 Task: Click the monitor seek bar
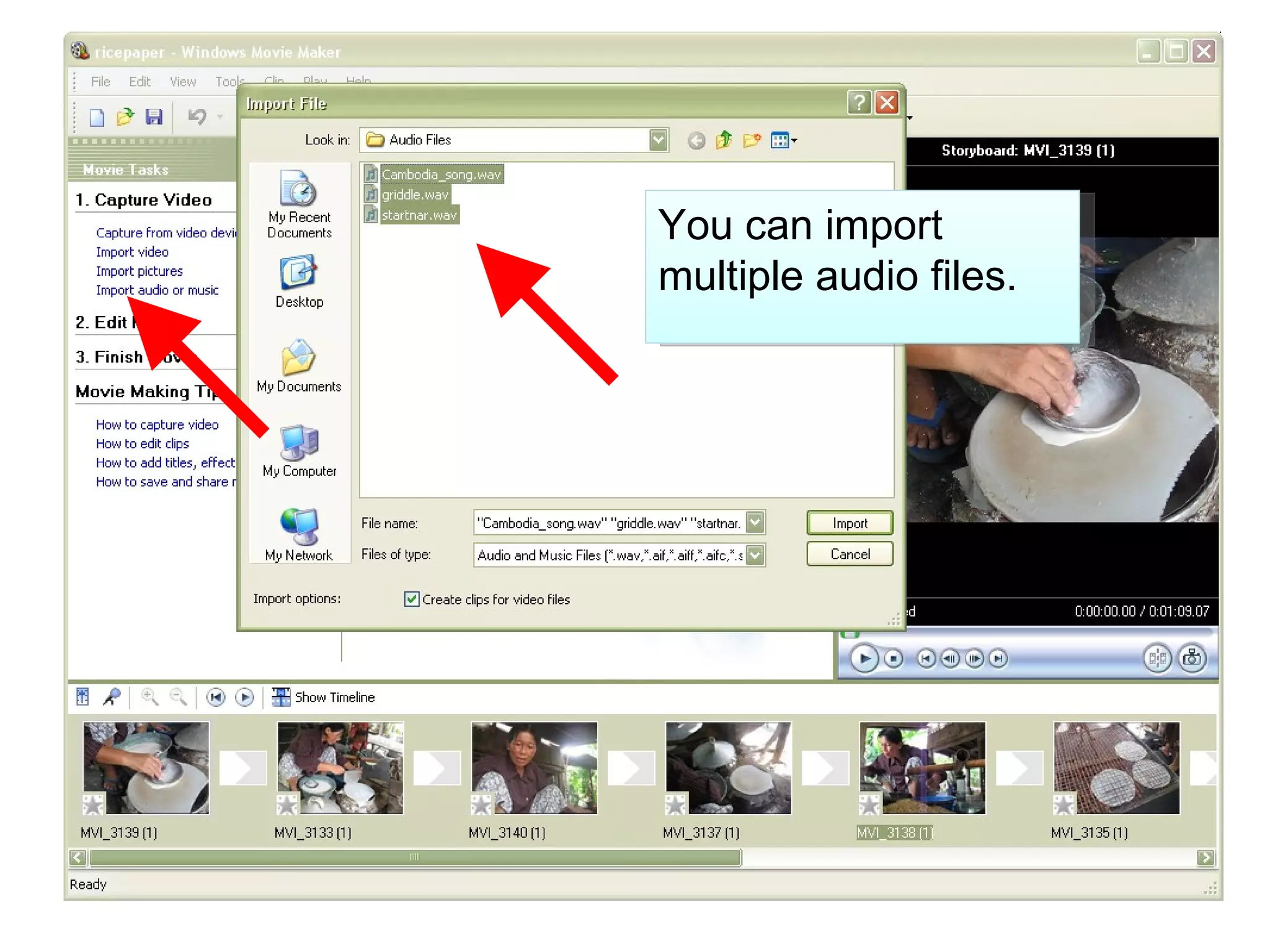tap(1027, 633)
